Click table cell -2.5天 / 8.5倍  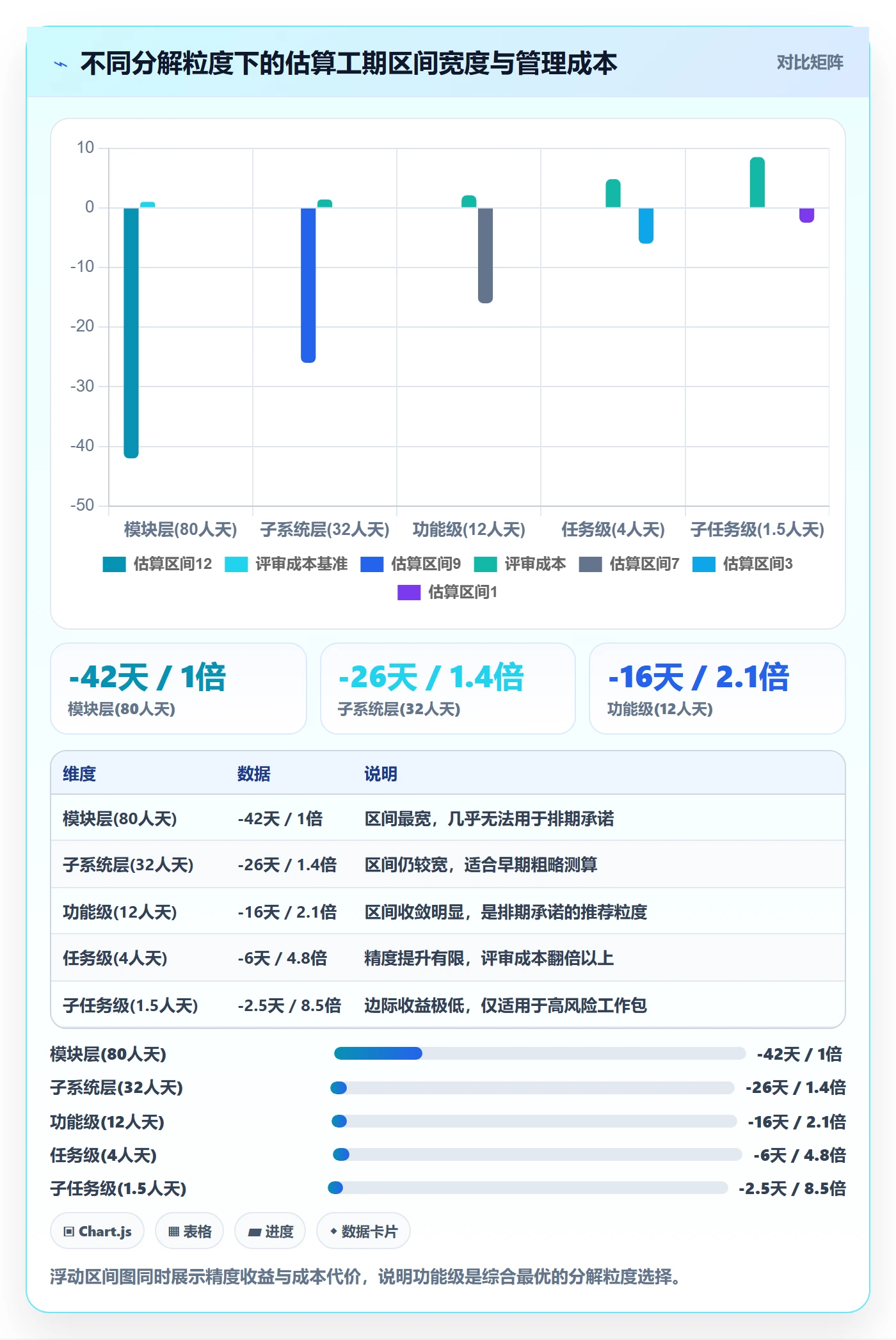click(289, 1005)
